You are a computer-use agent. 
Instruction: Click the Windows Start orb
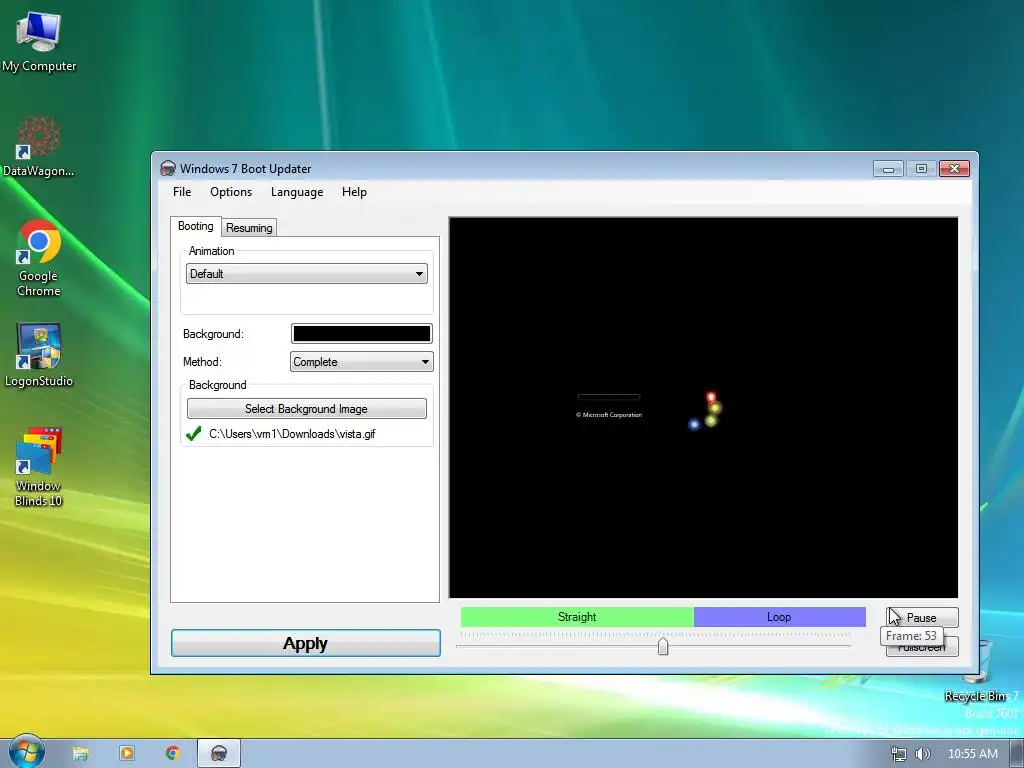(x=26, y=752)
